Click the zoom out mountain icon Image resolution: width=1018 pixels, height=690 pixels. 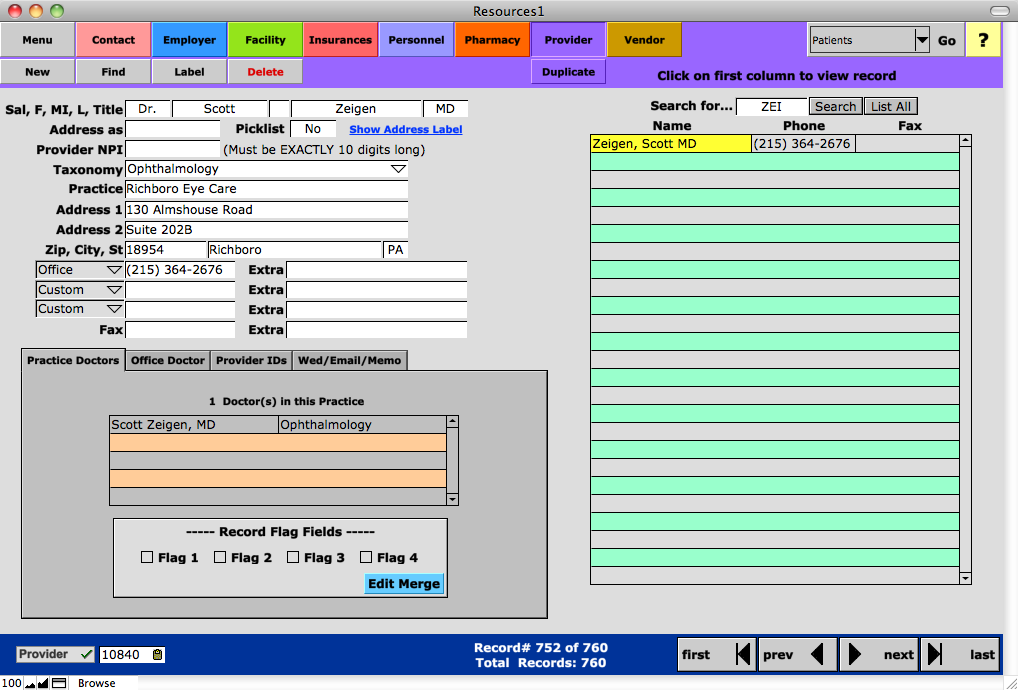(29, 683)
